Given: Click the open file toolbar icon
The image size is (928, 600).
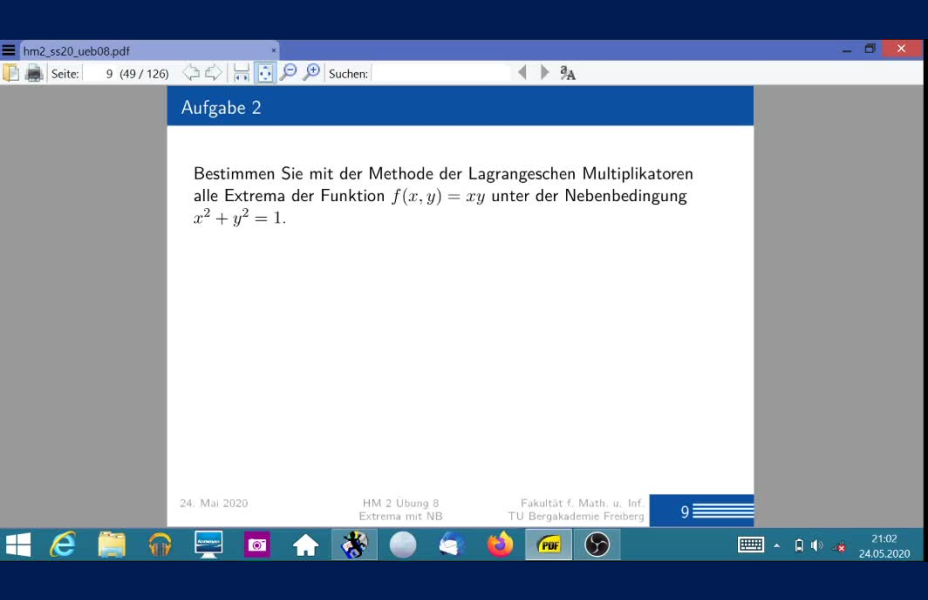Looking at the screenshot, I should [x=11, y=73].
